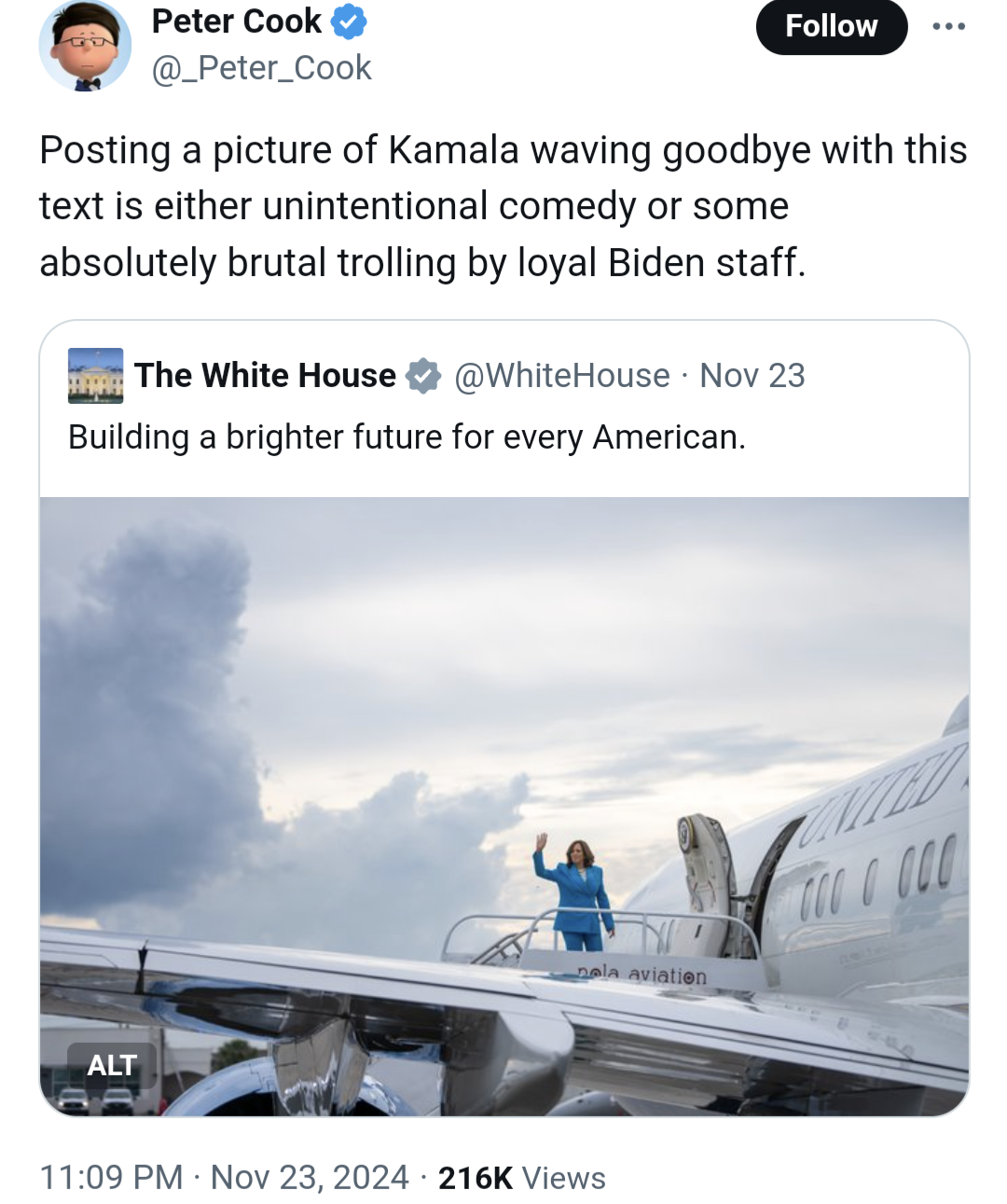Click the Nov 23, 2024 post date
The image size is (1007, 1204).
click(x=310, y=1177)
